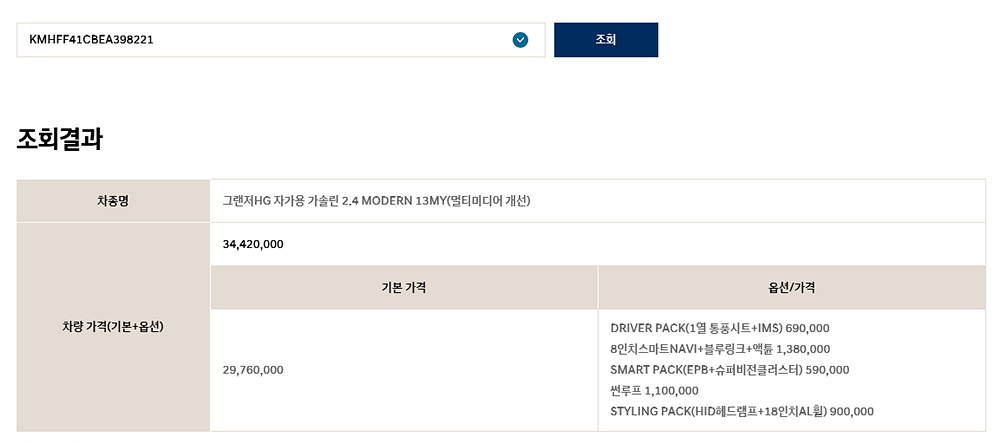This screenshot has height=443, width=1000.
Task: Click the 기본 가격 column header
Action: coord(404,288)
